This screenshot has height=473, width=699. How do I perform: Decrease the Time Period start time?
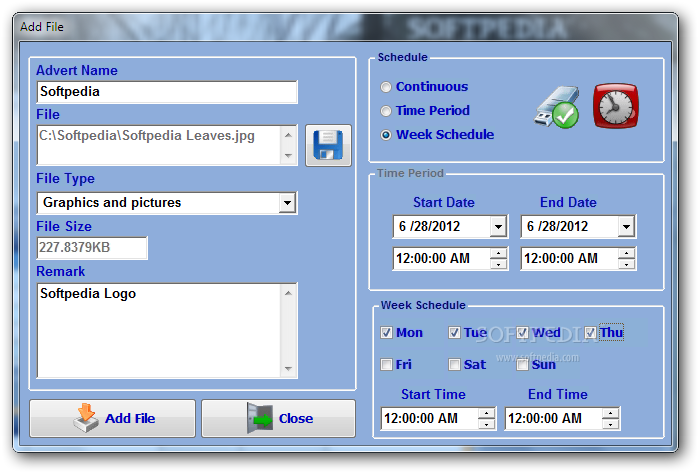498,264
